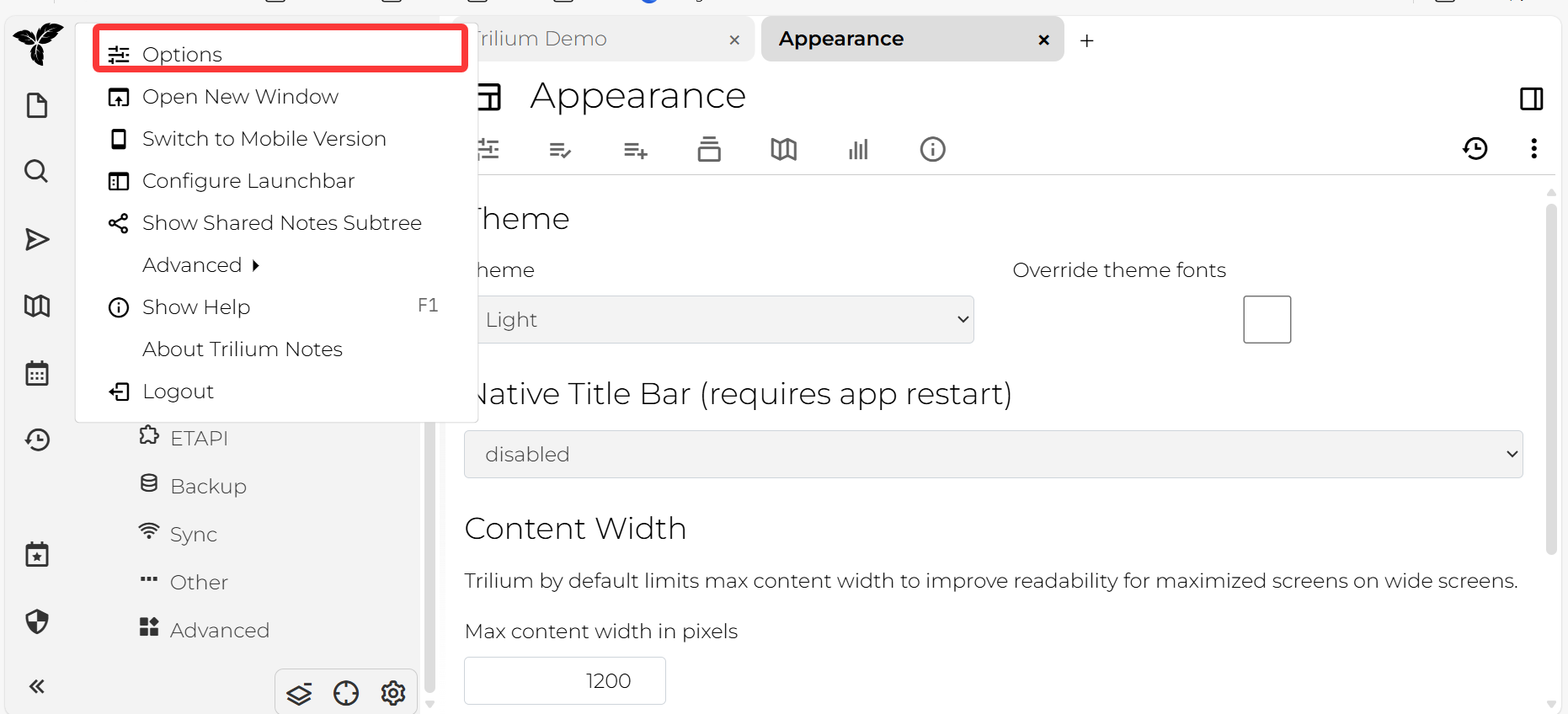Click the protected session shield icon
Image resolution: width=1568 pixels, height=714 pixels.
pos(37,622)
